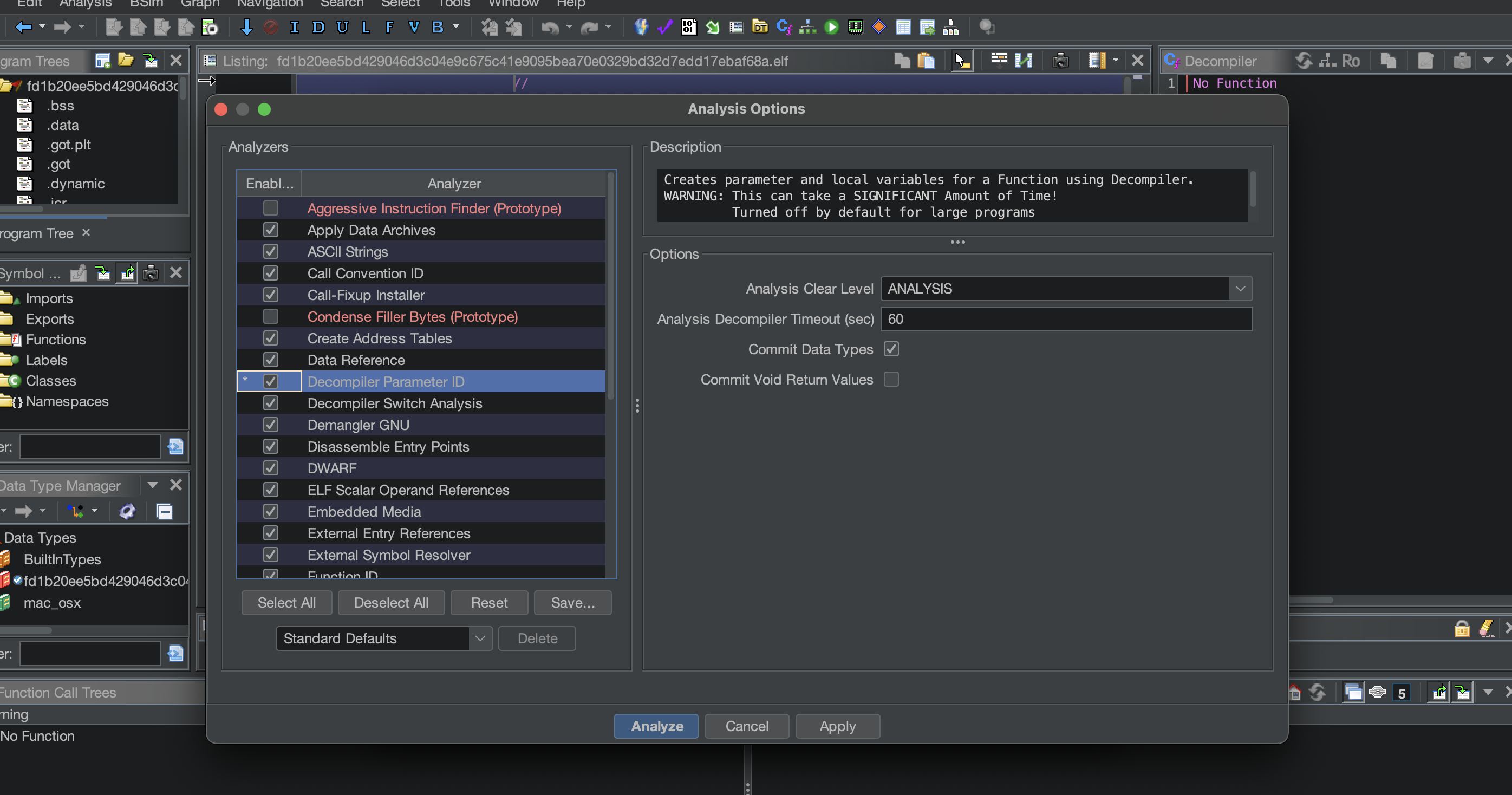Click the 'U' undefined toolbar icon

point(342,27)
